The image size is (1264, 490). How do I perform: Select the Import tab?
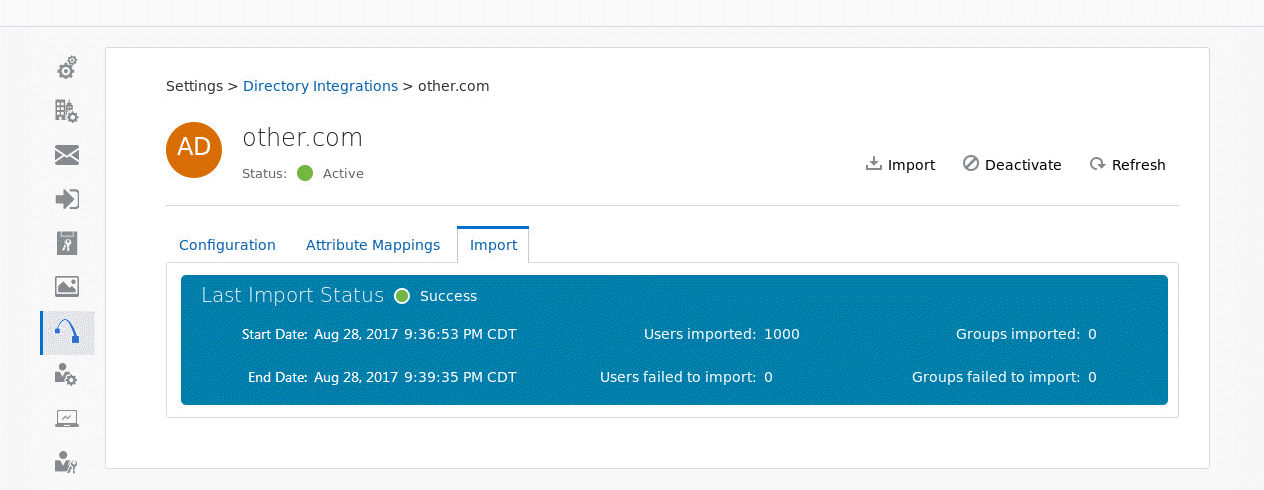pos(493,245)
